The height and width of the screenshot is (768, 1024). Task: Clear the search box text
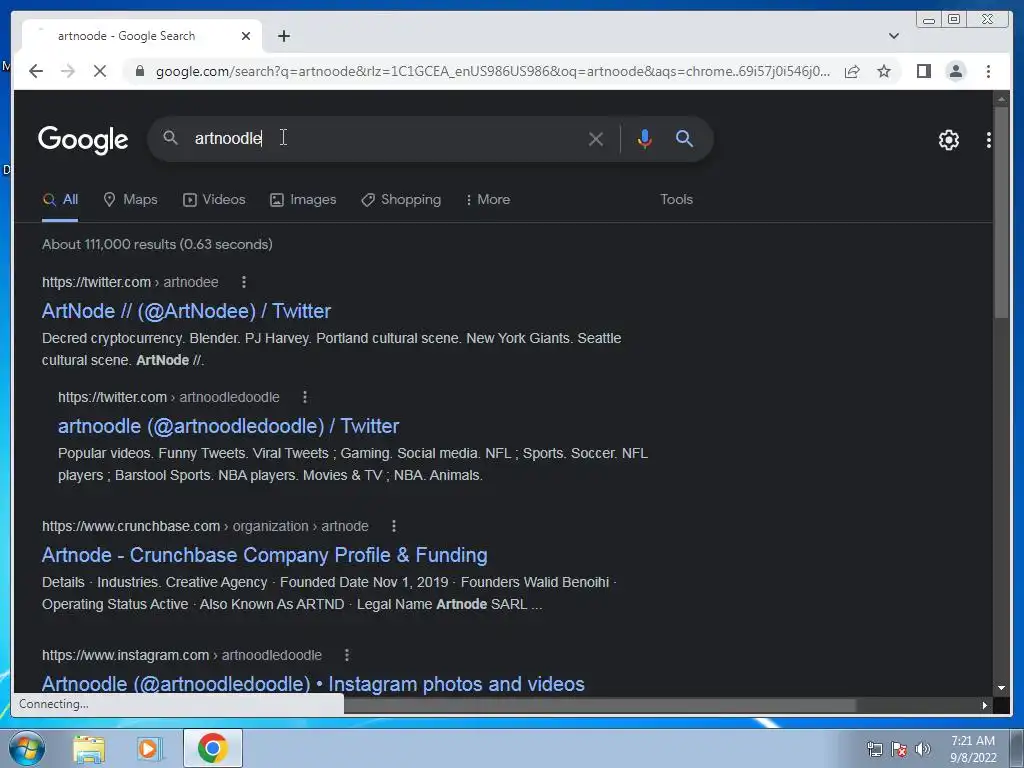tap(596, 139)
